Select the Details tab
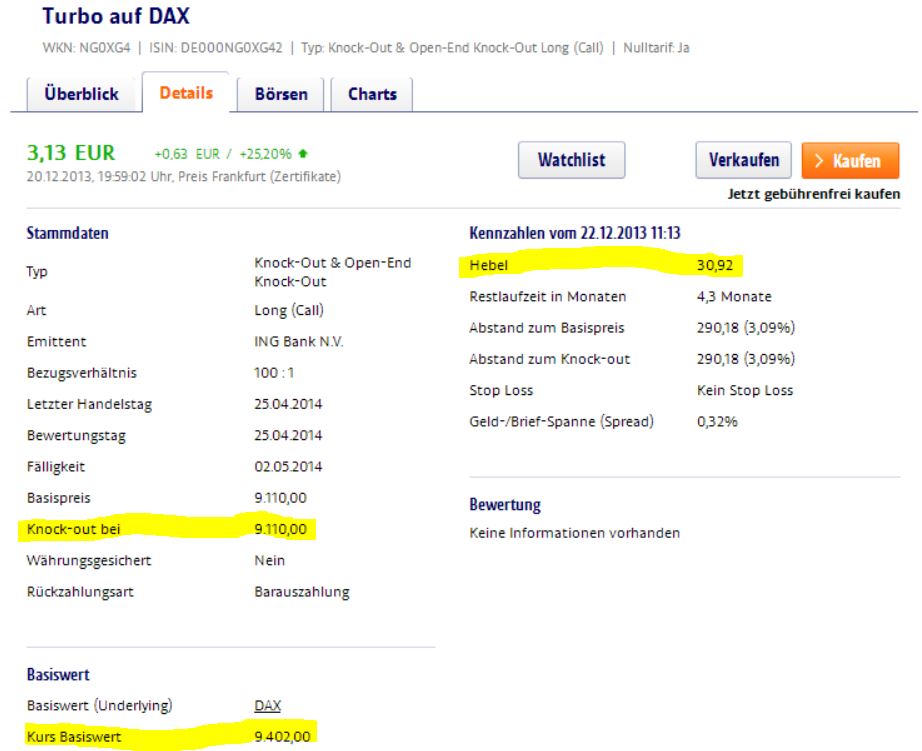Screen dimensions: 922x751 pyautogui.click(x=186, y=95)
